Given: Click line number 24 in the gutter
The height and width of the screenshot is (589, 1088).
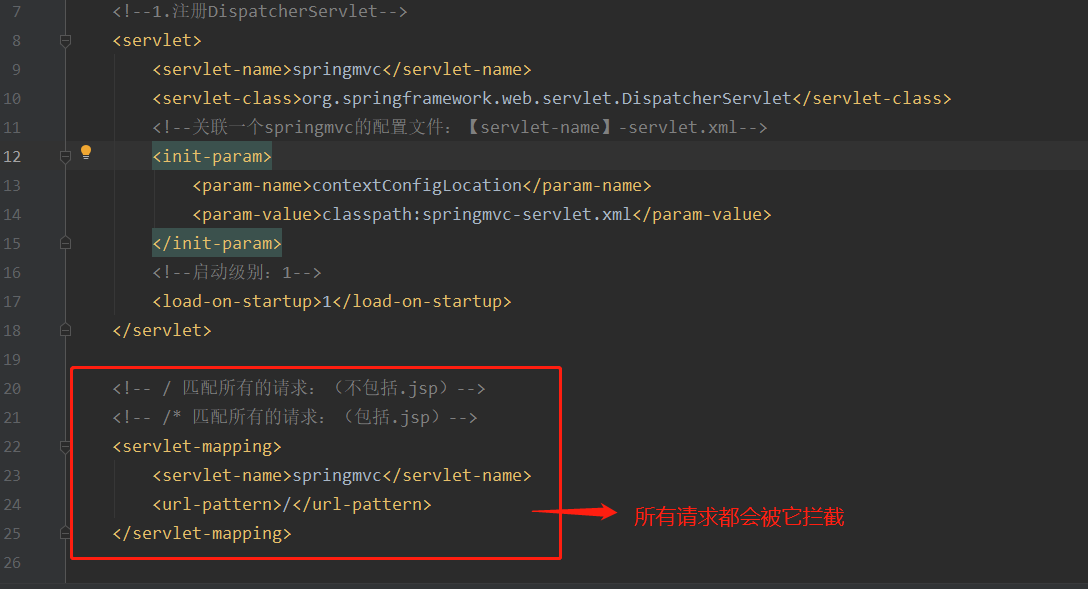Looking at the screenshot, I should click(x=12, y=505).
